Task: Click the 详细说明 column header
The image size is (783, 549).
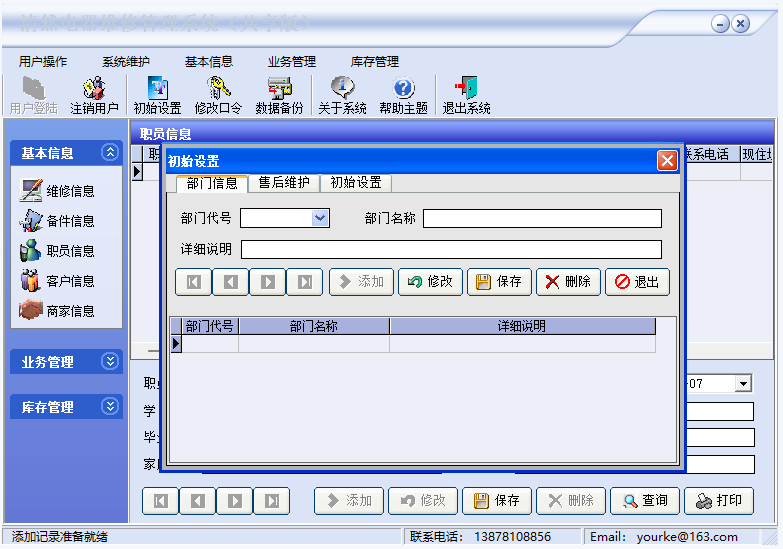Action: [x=522, y=326]
